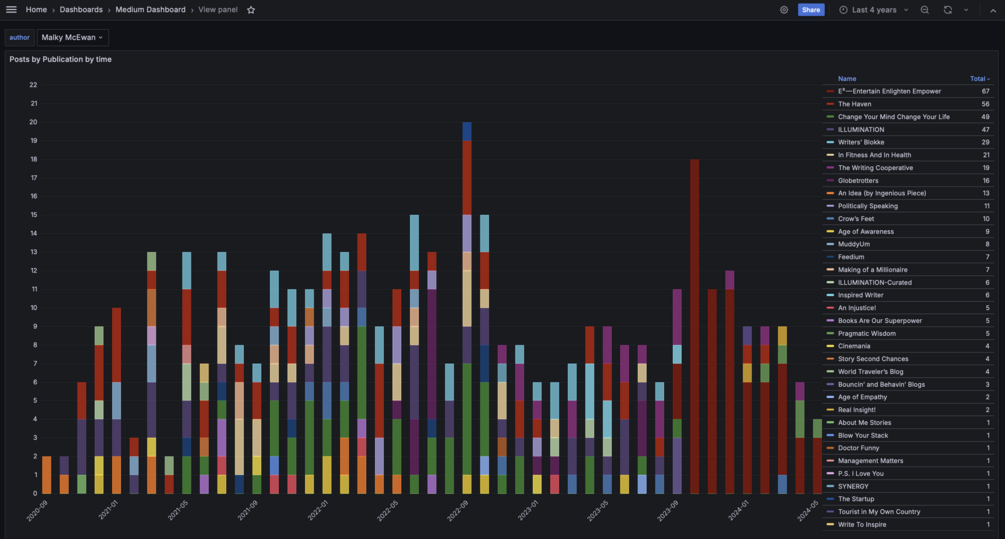Select Inspired Writer legend entry
Image resolution: width=1005 pixels, height=539 pixels.
click(860, 295)
